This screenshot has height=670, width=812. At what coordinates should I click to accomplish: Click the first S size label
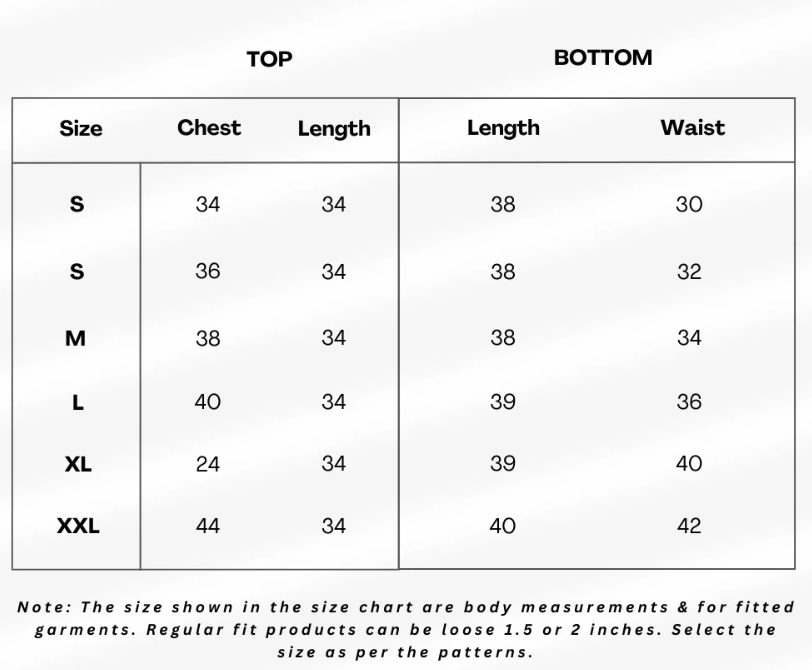[x=77, y=204]
